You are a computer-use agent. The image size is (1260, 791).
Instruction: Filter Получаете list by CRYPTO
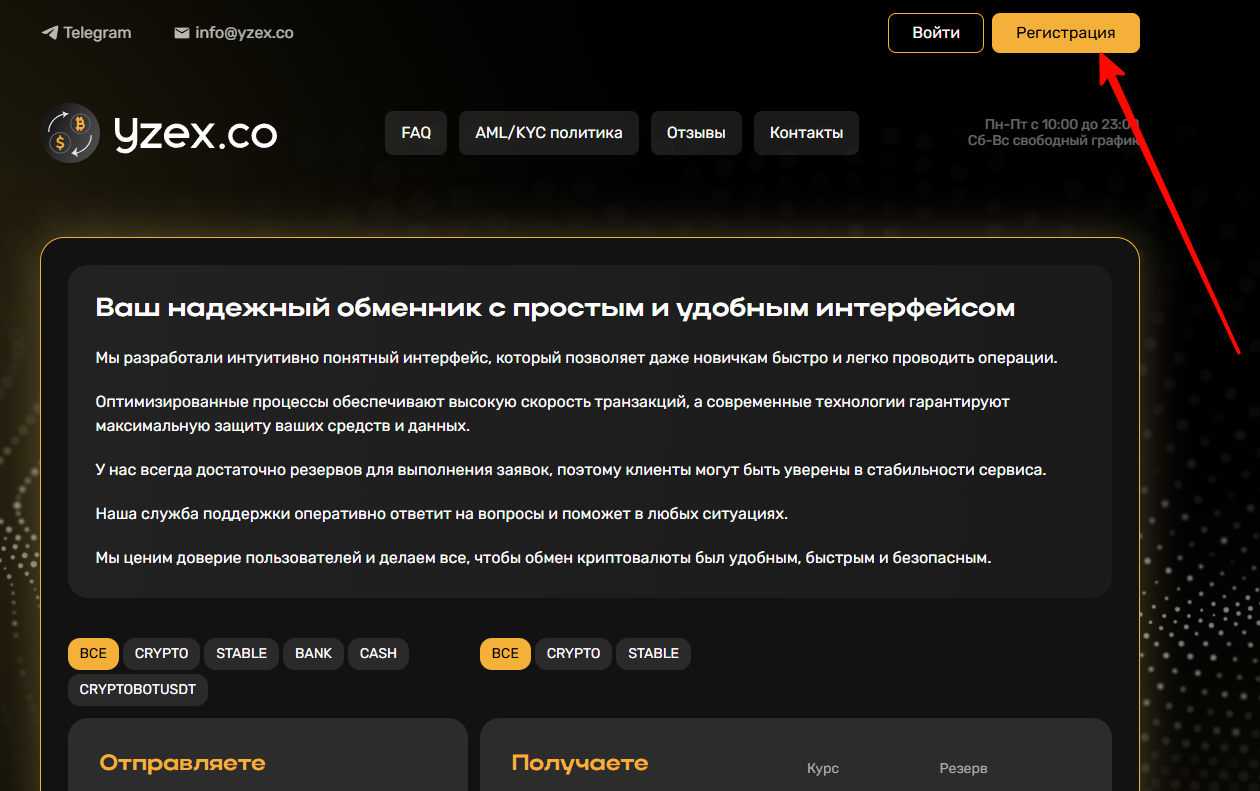[x=573, y=653]
